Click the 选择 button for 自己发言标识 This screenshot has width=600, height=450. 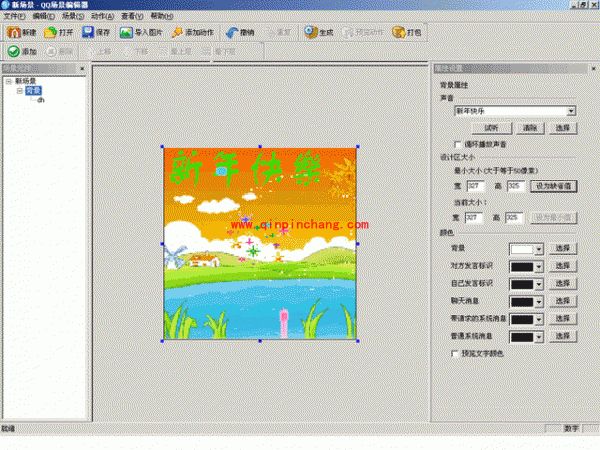click(563, 284)
